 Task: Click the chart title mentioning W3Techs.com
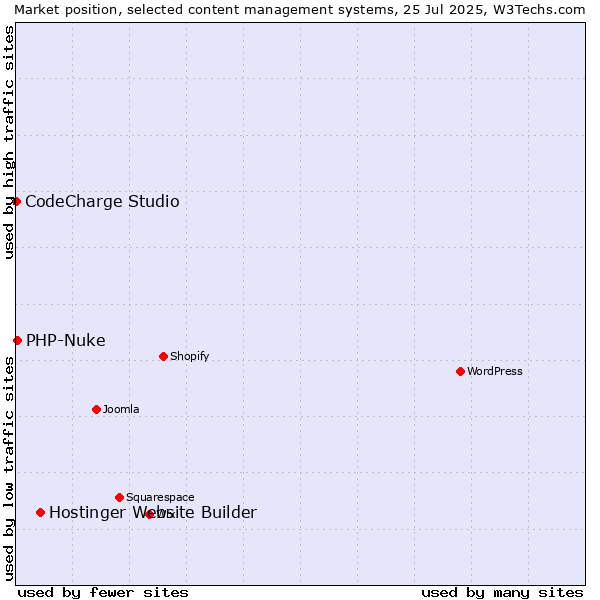coord(300,10)
